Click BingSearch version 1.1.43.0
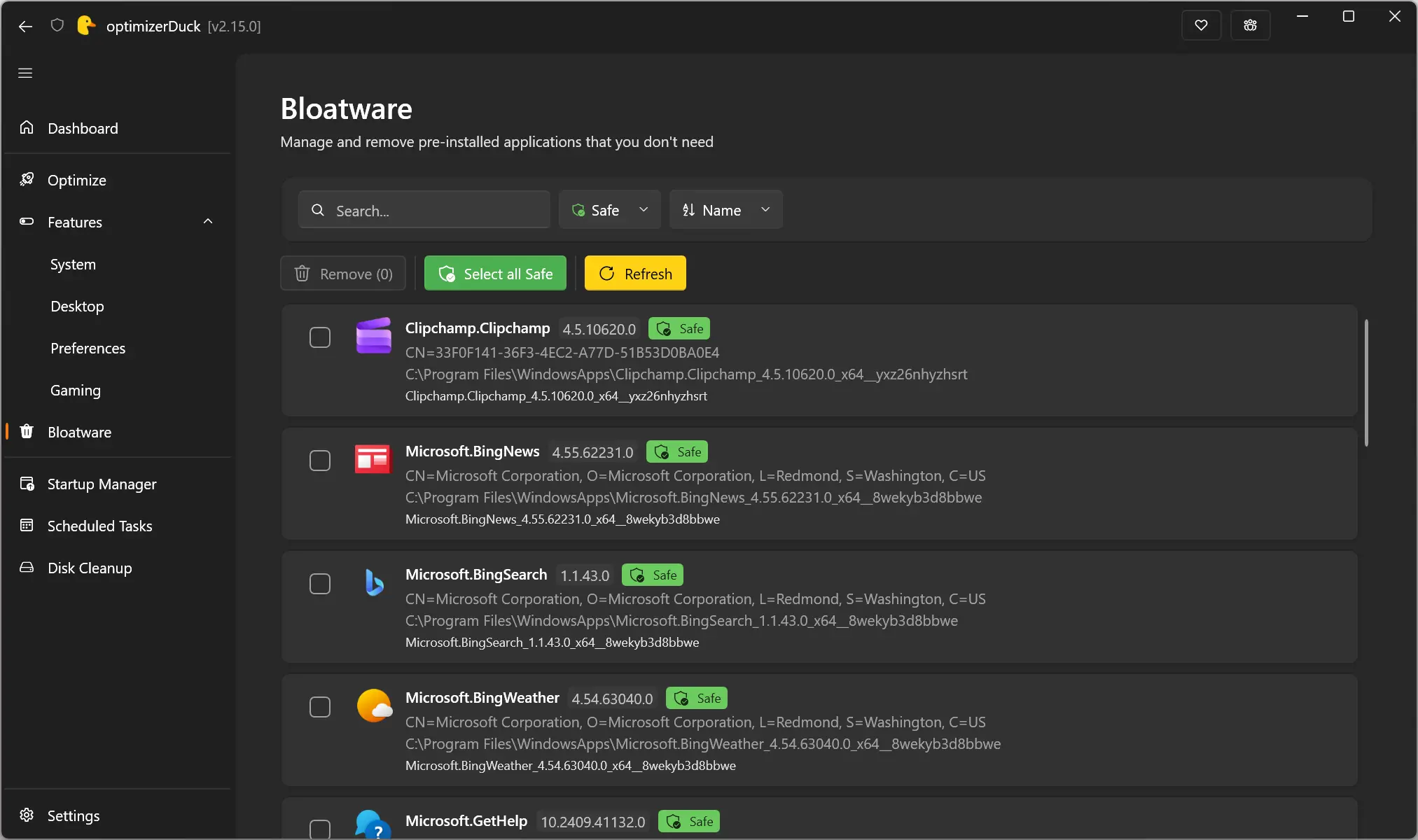 (x=585, y=575)
